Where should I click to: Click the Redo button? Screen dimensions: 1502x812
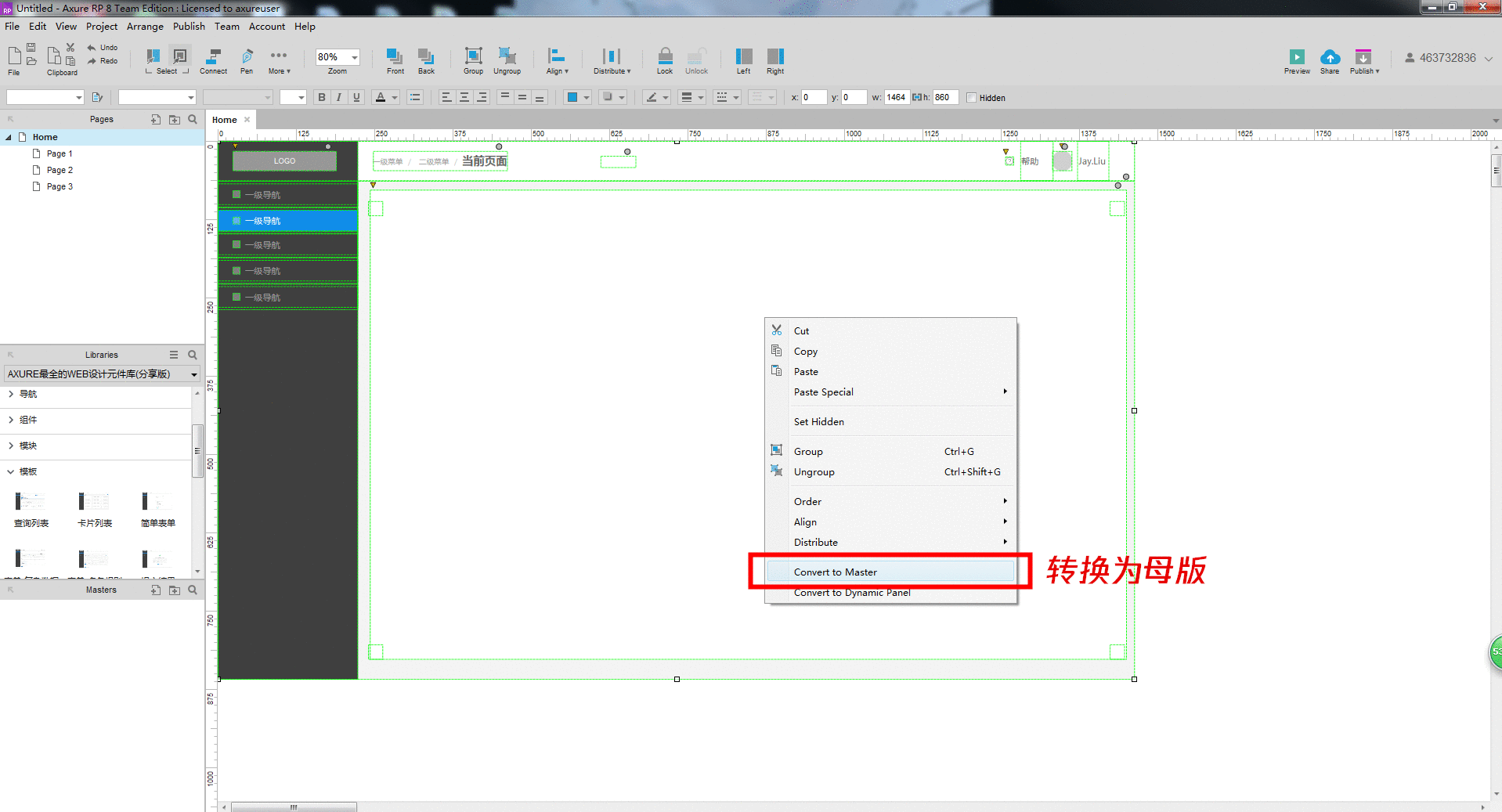point(102,61)
